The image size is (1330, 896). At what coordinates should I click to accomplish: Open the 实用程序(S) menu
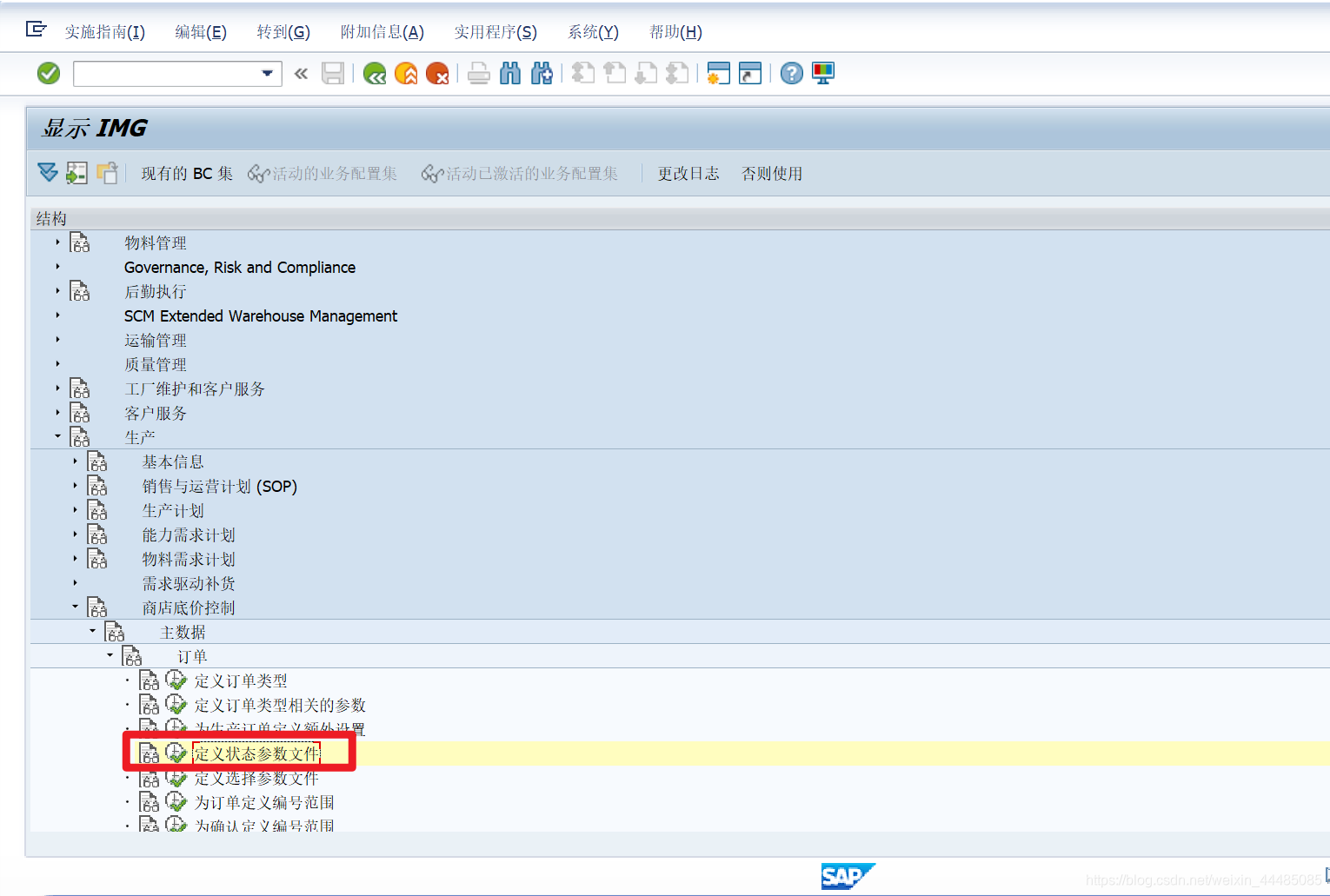495,32
